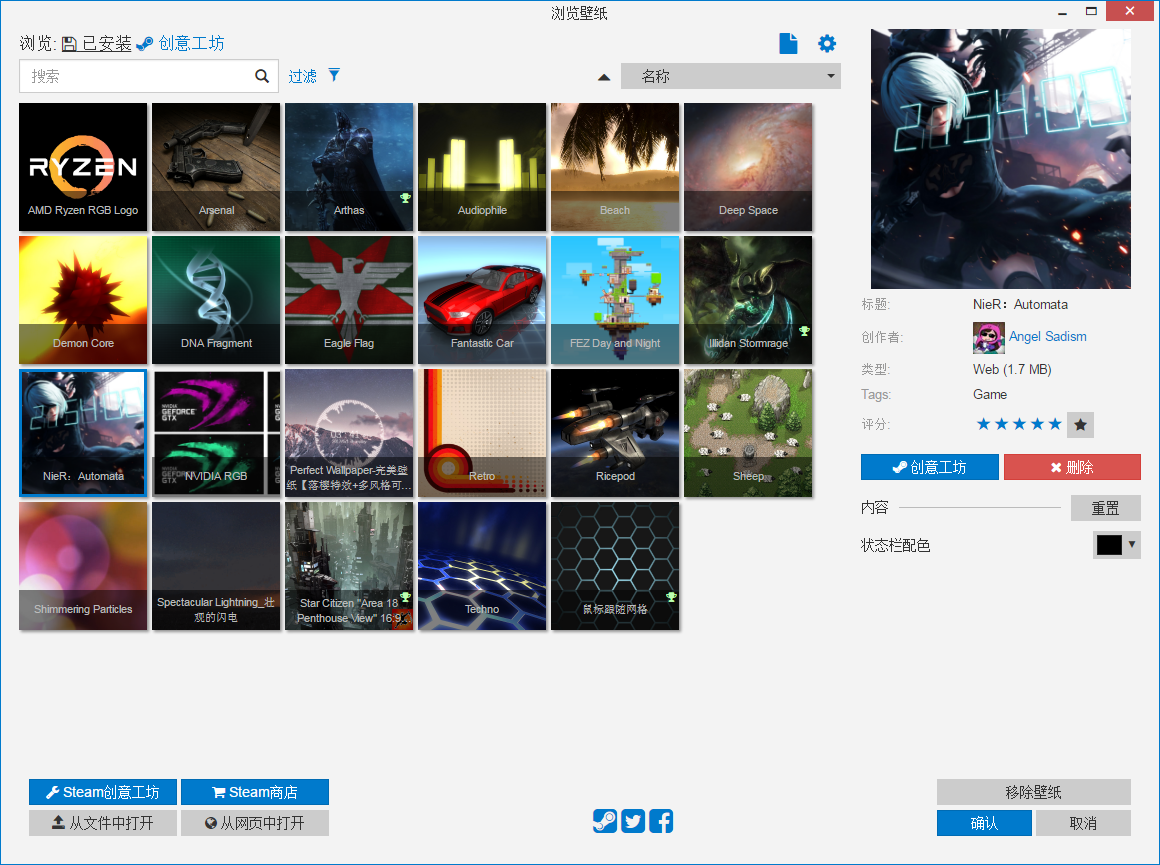1160x865 pixels.
Task: Select the Sheep wallpaper
Action: 749,434
